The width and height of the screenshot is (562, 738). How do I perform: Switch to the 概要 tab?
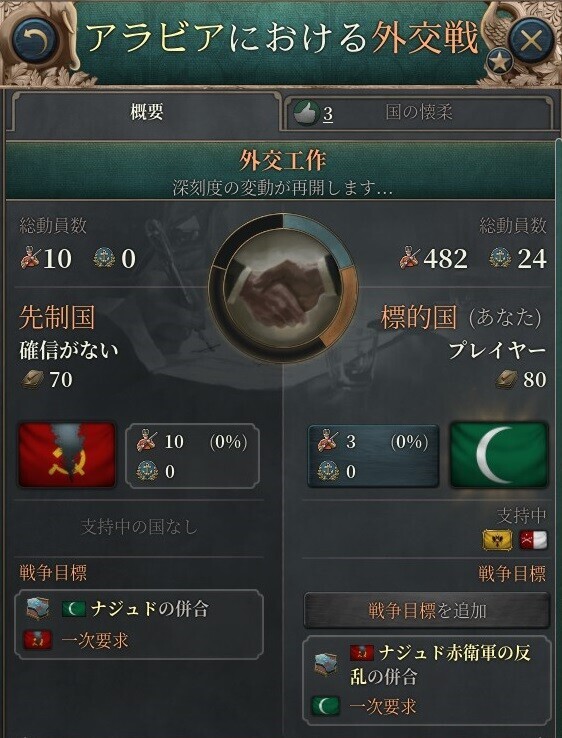[145, 112]
